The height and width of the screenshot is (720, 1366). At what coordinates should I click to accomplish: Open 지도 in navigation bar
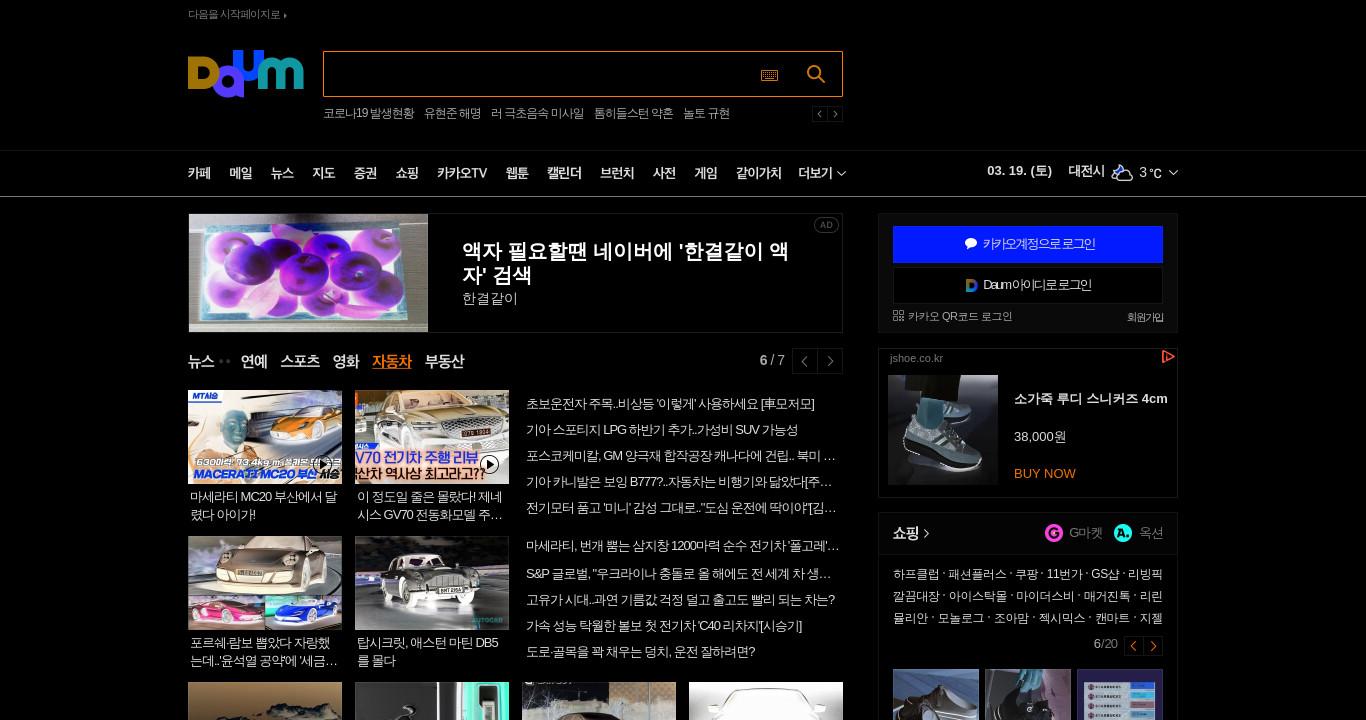click(x=324, y=173)
